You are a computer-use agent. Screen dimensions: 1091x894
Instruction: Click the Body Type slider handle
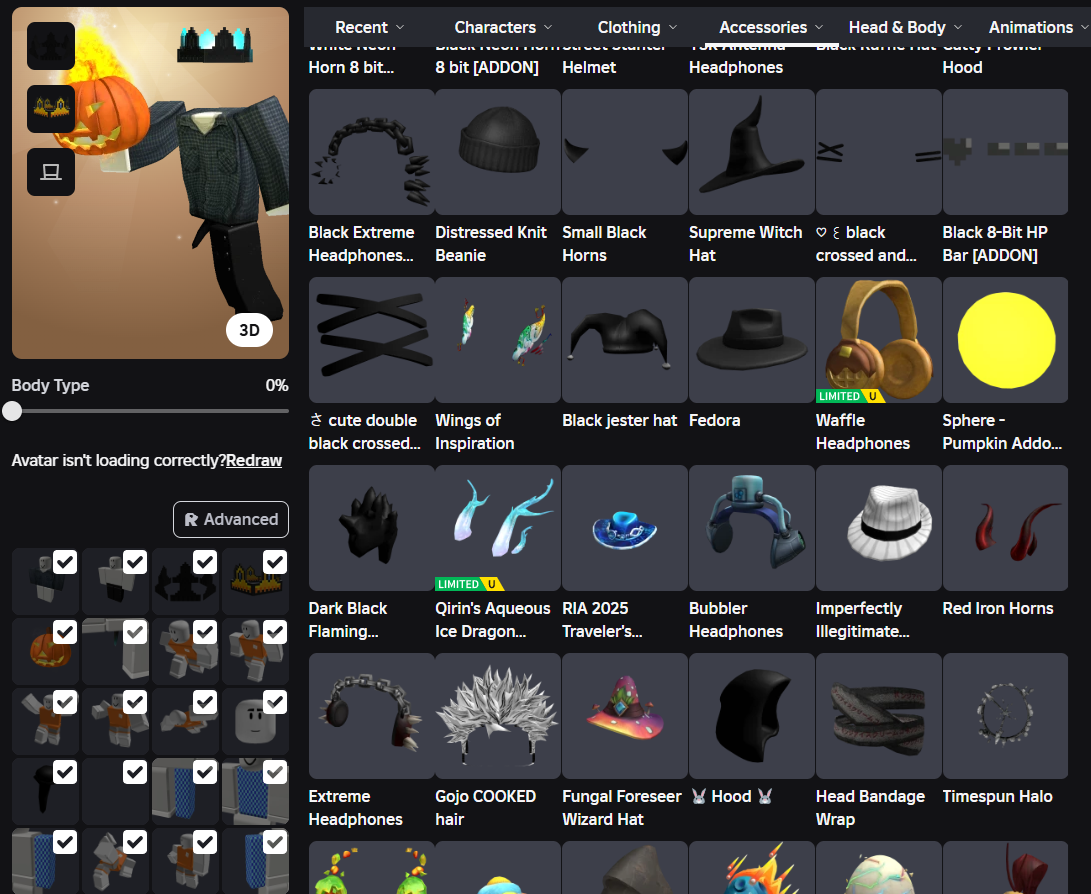[12, 411]
